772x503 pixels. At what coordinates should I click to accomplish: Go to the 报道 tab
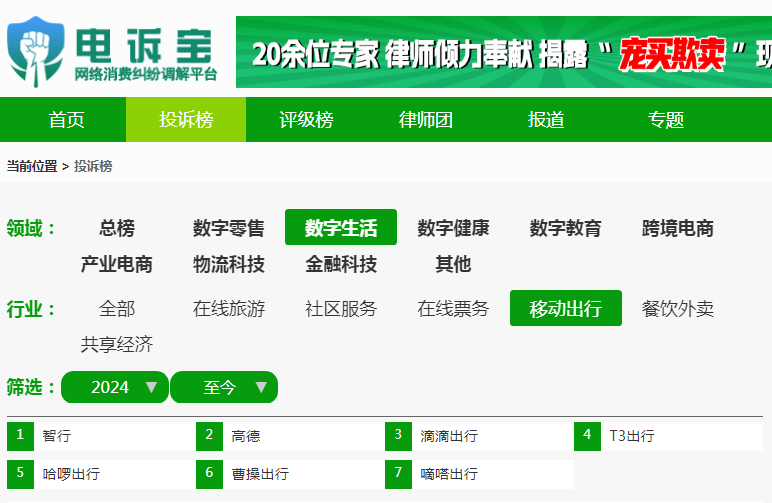coord(546,120)
